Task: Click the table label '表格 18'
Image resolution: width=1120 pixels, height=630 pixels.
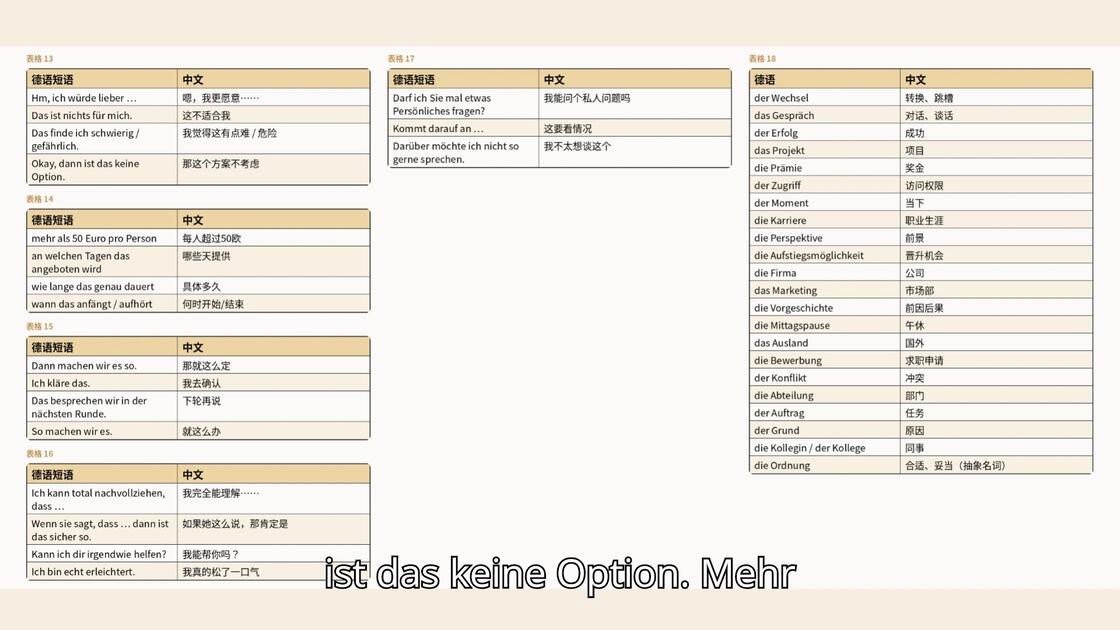Action: (x=762, y=59)
